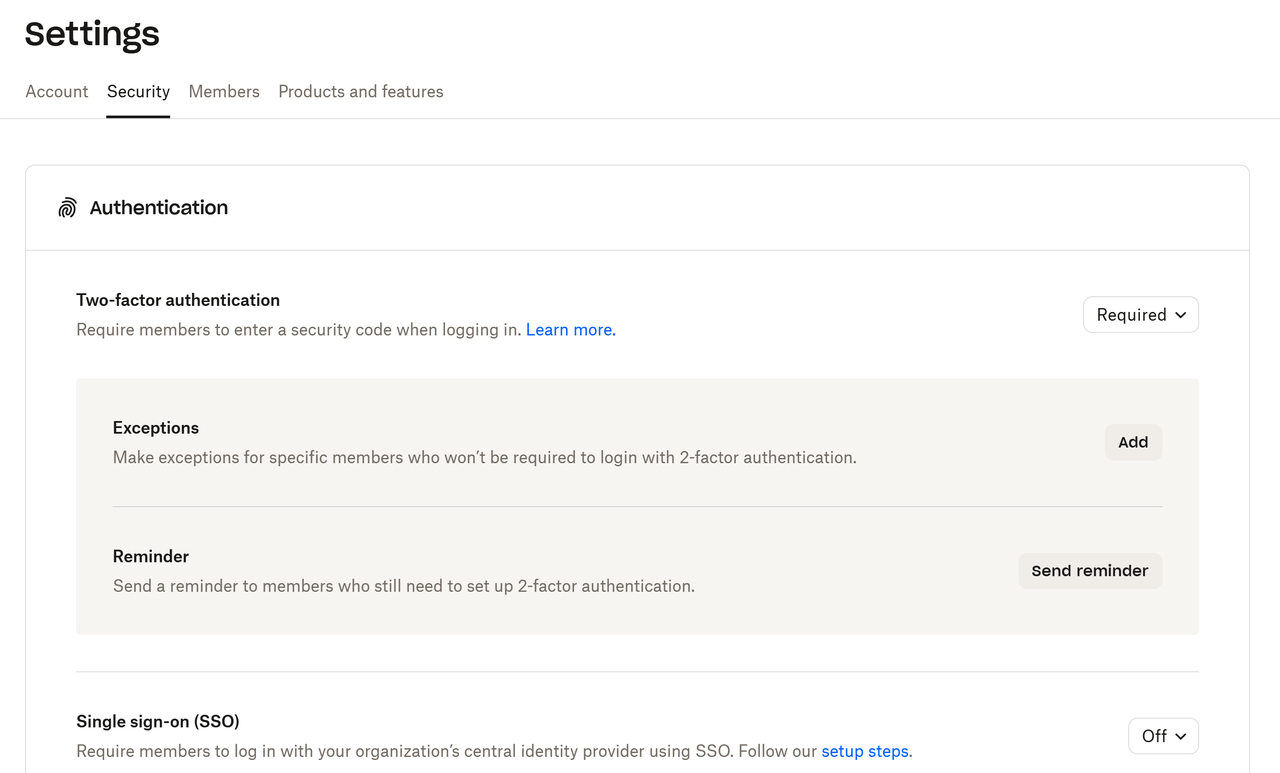Click the Two-factor authentication heading
This screenshot has height=773, width=1280.
coord(178,300)
